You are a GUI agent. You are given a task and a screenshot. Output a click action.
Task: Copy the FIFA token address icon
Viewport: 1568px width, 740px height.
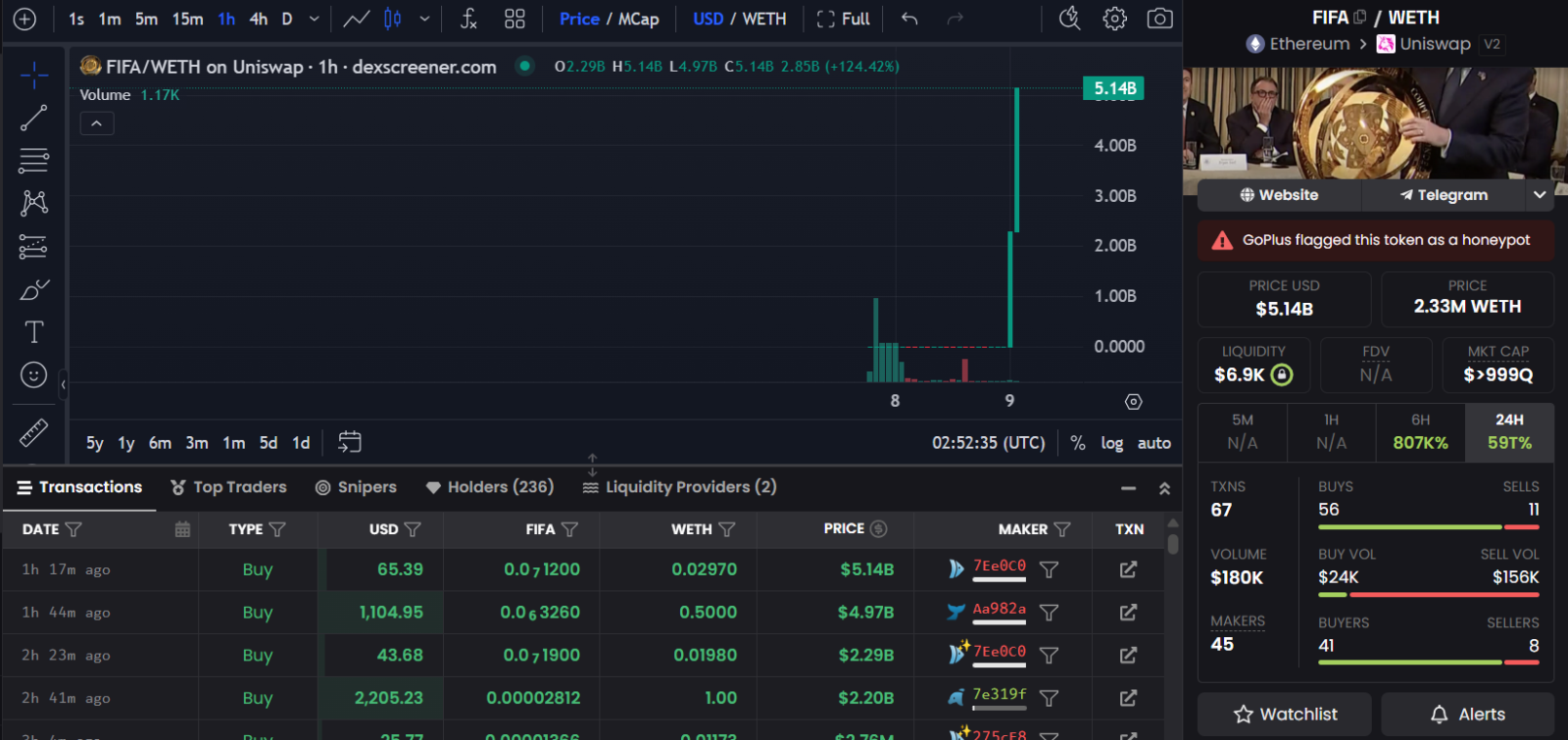[x=1360, y=18]
